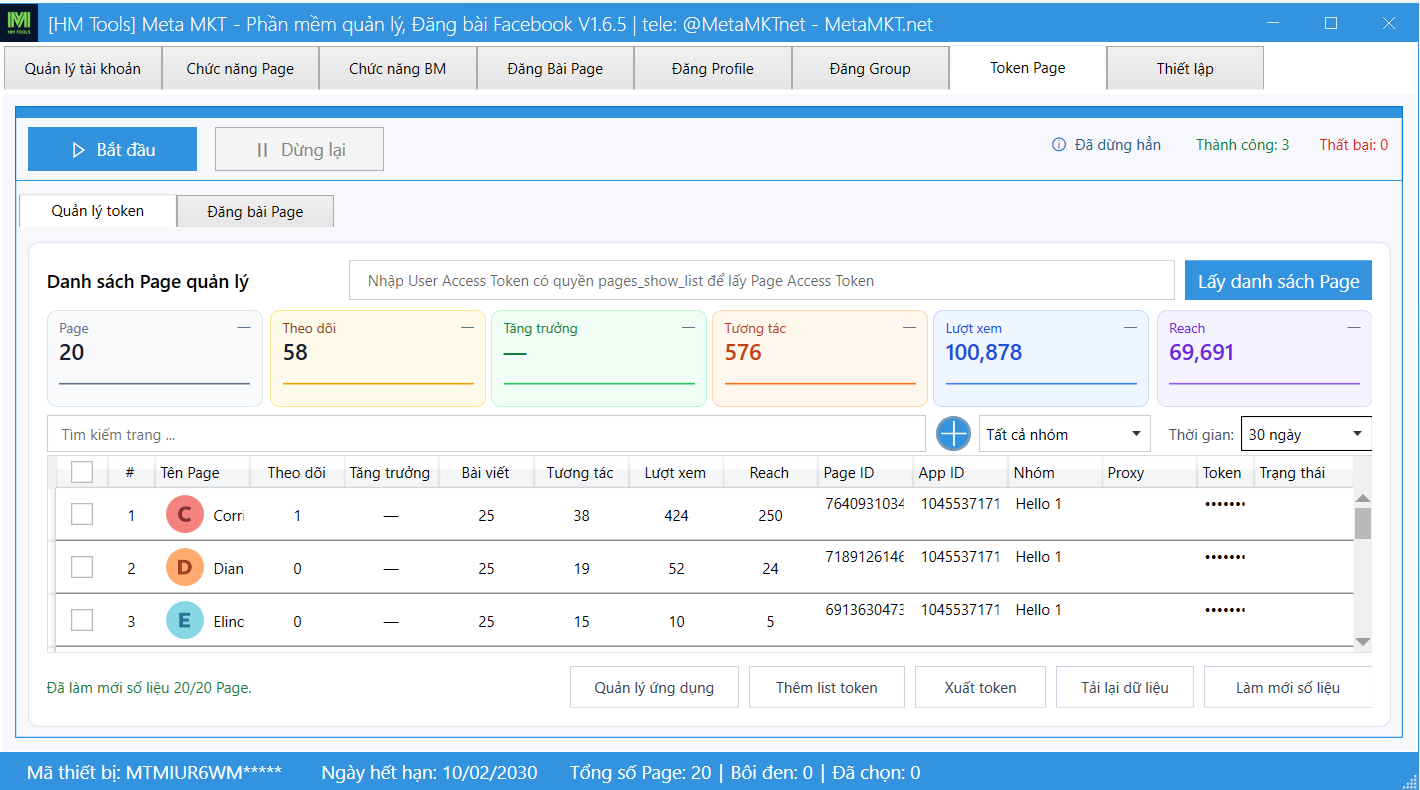Screen dimensions: 1420x790
Task: Sort by the Bài viết column header
Action: (486, 473)
